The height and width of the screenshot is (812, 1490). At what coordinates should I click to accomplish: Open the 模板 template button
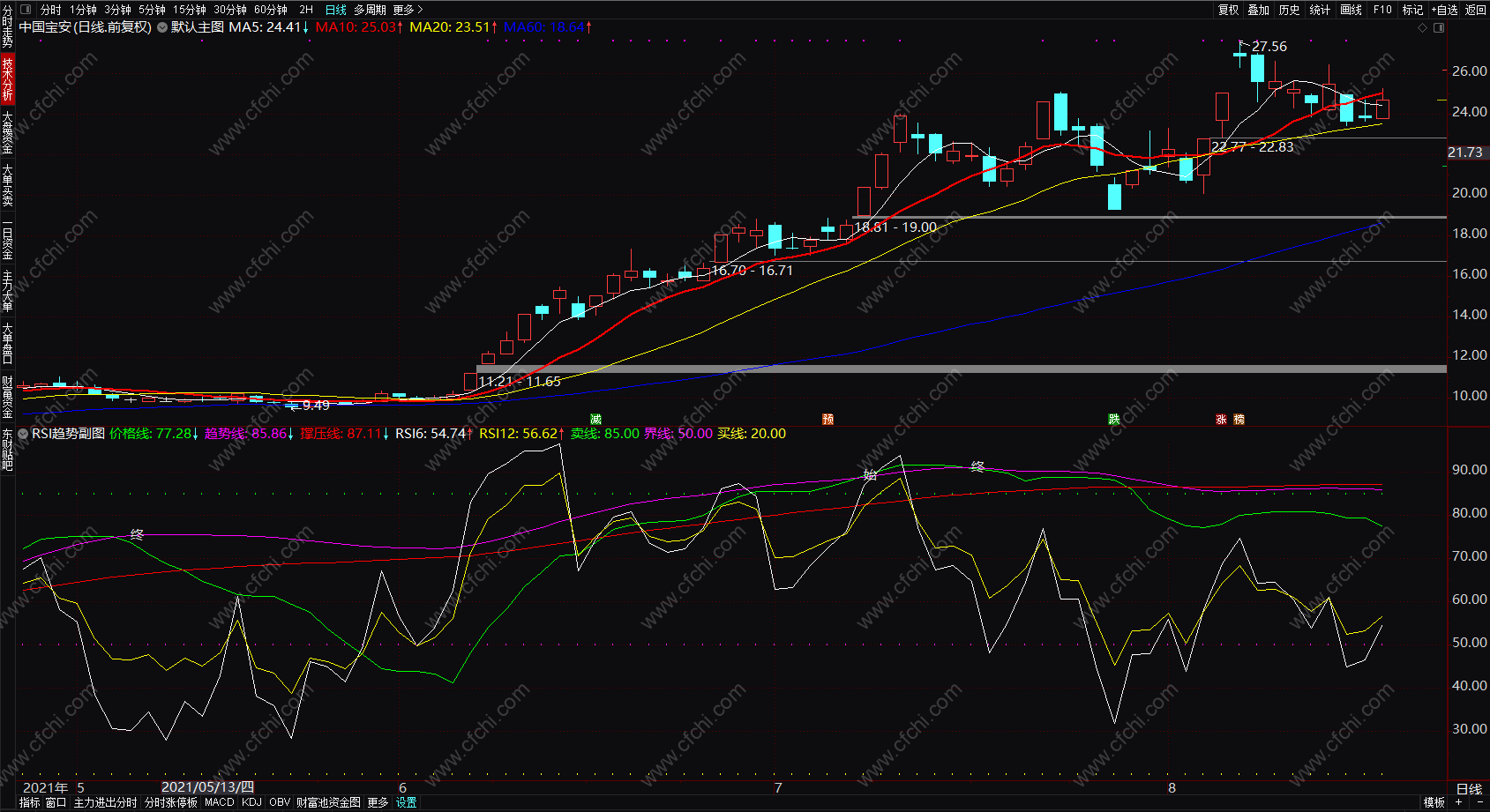[1434, 803]
